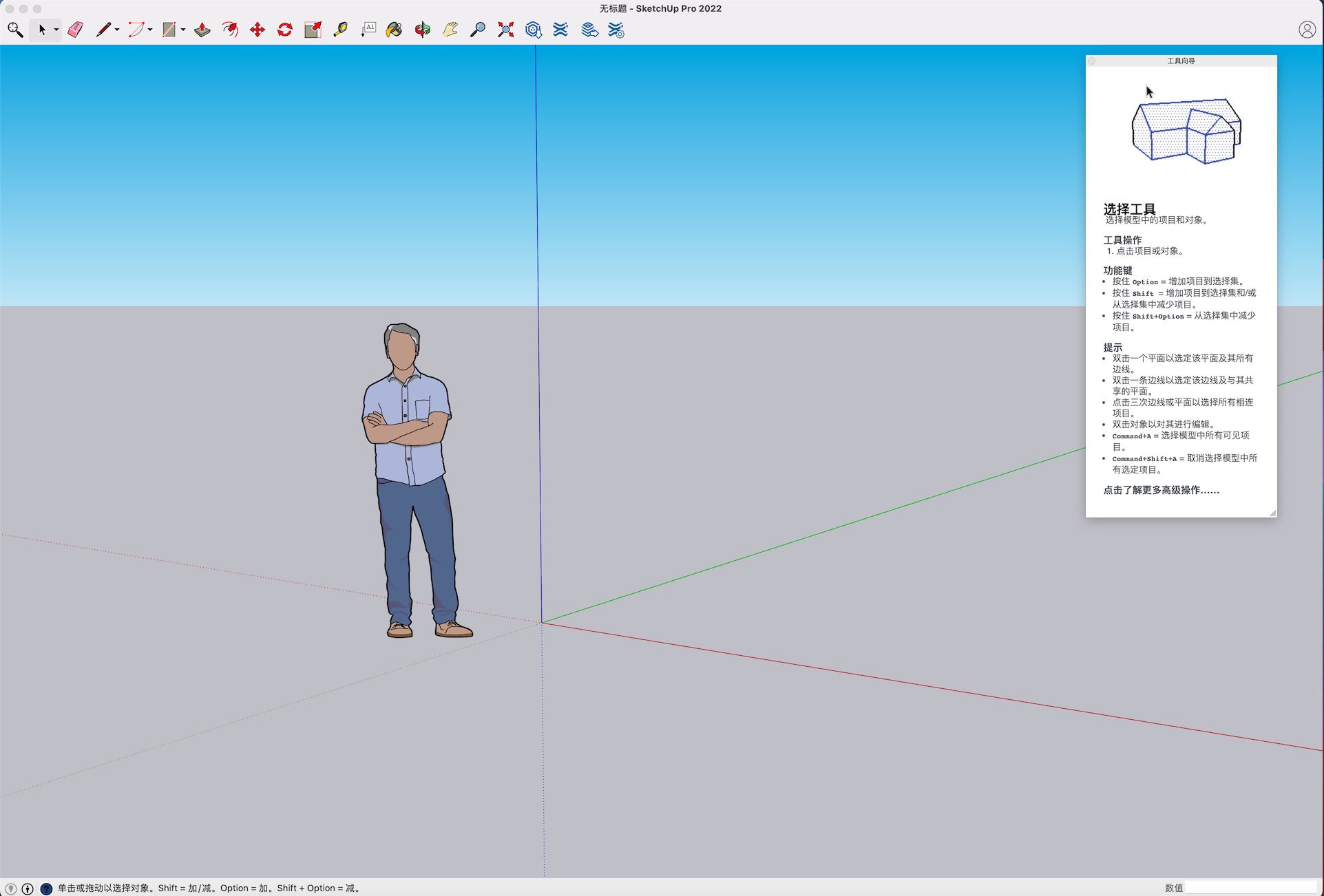Open the Paint Bucket tool

(395, 30)
